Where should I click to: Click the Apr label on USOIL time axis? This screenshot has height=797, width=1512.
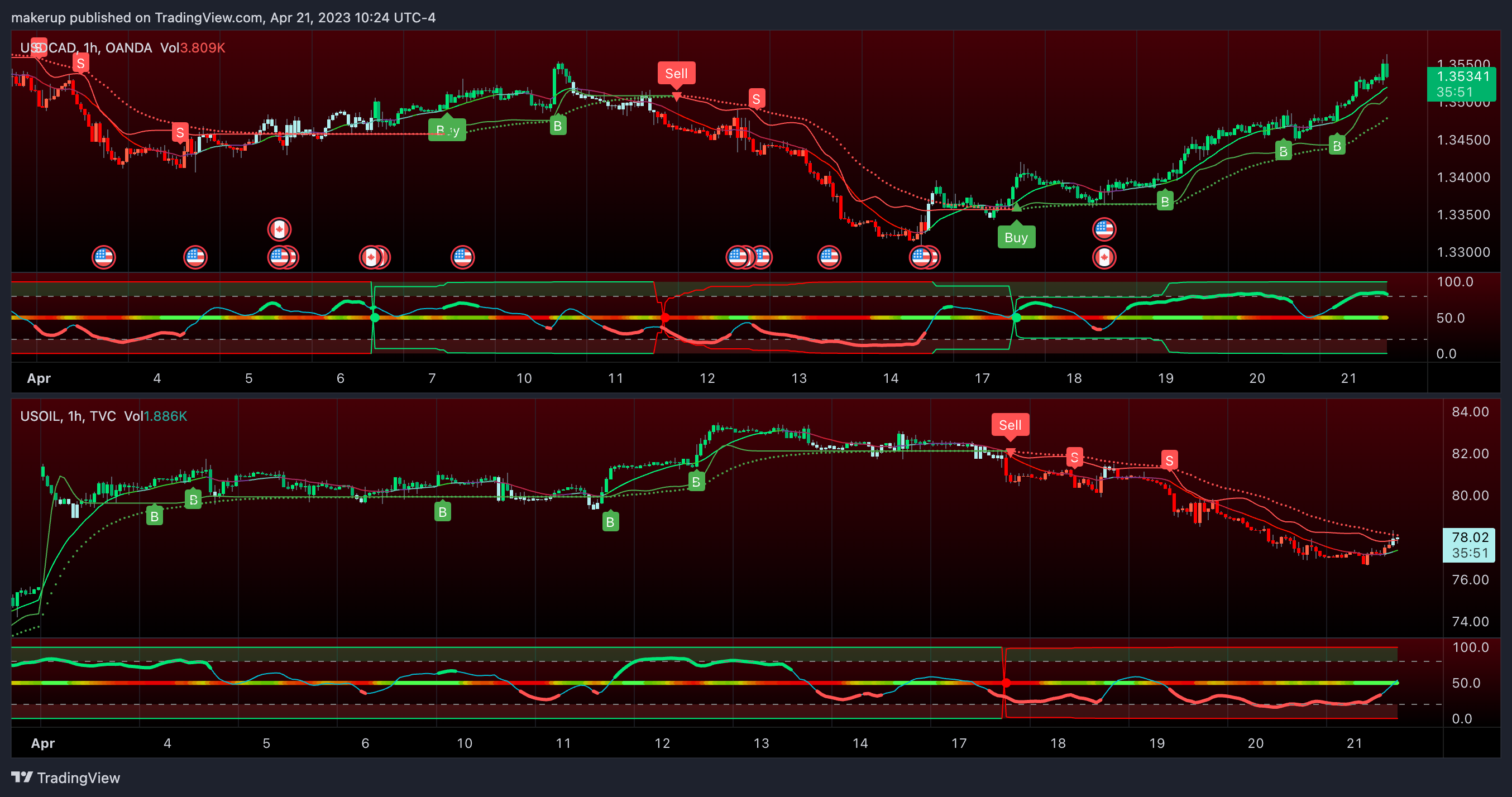pos(43,743)
